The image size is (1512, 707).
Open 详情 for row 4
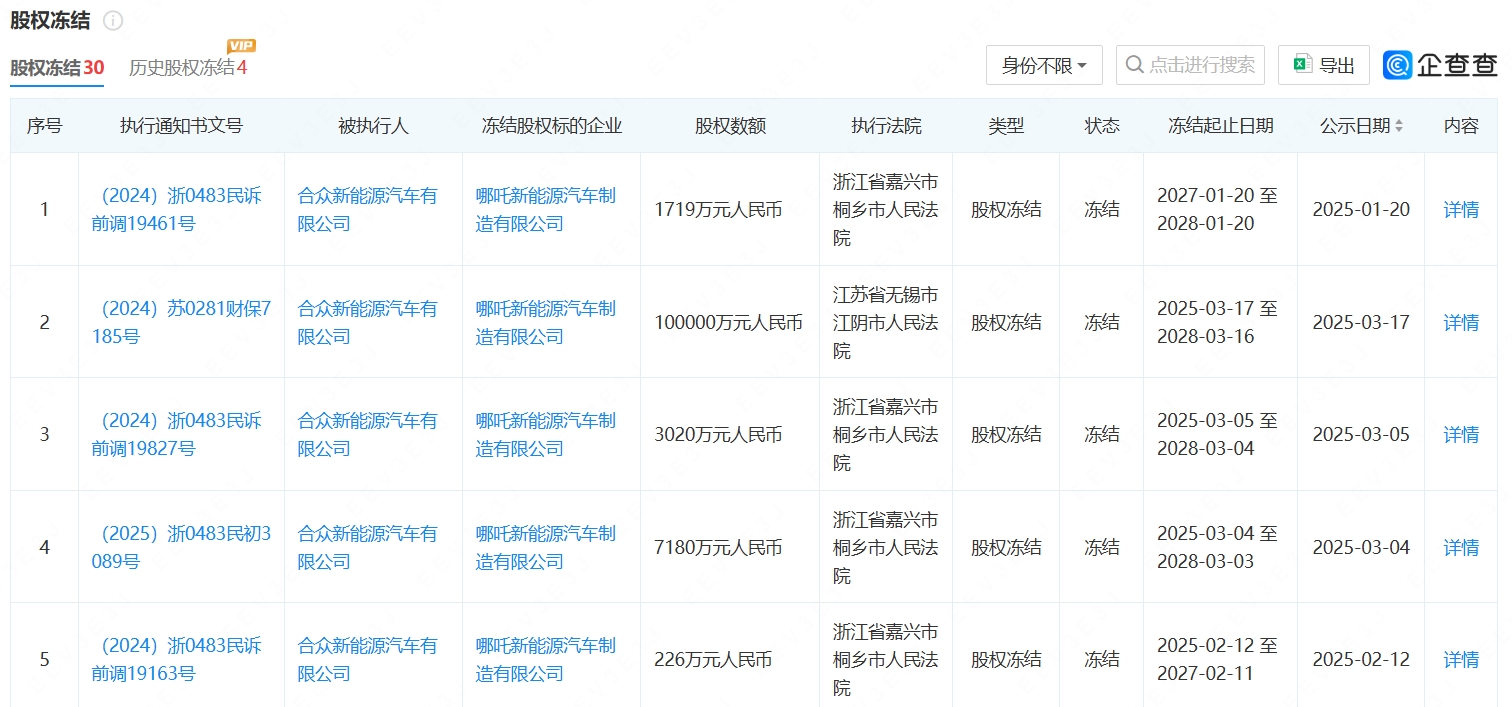(x=1460, y=547)
